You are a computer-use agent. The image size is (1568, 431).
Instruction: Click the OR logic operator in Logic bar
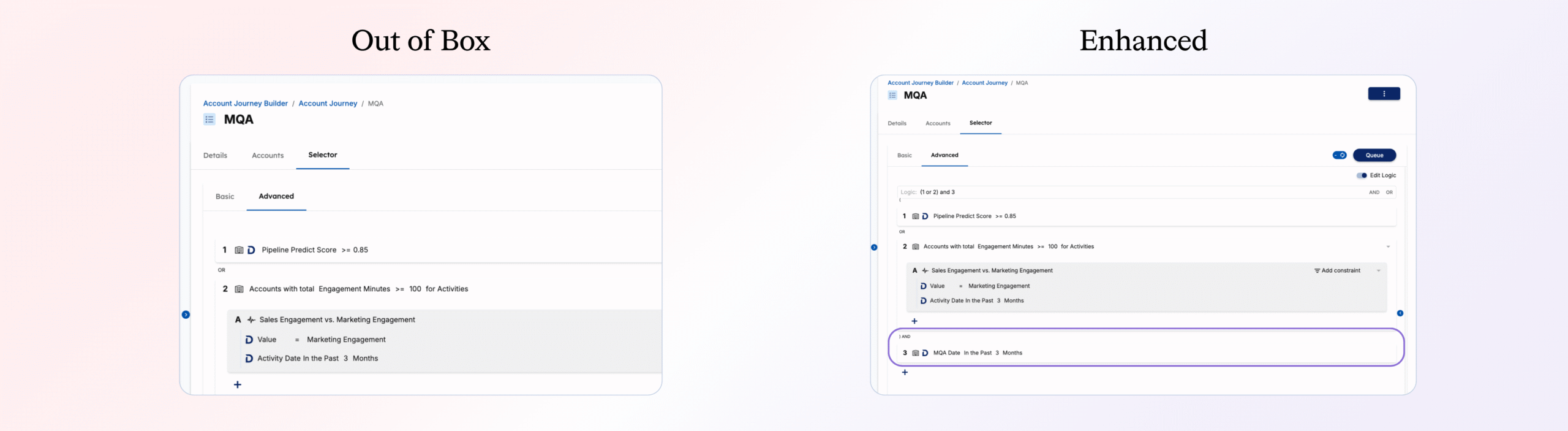[1389, 193]
